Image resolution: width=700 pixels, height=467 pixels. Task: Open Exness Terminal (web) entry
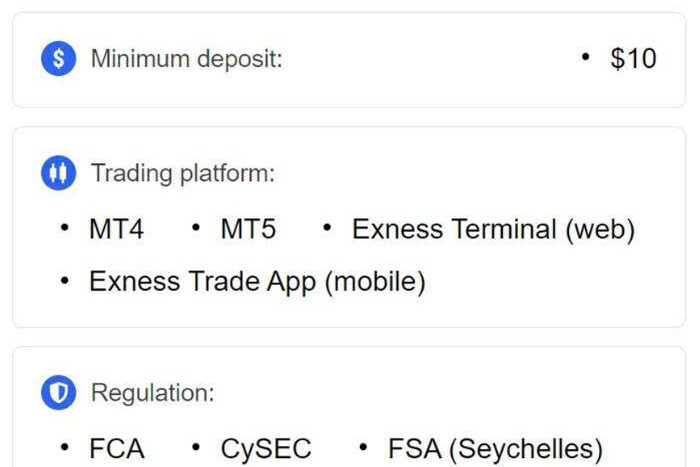point(493,230)
